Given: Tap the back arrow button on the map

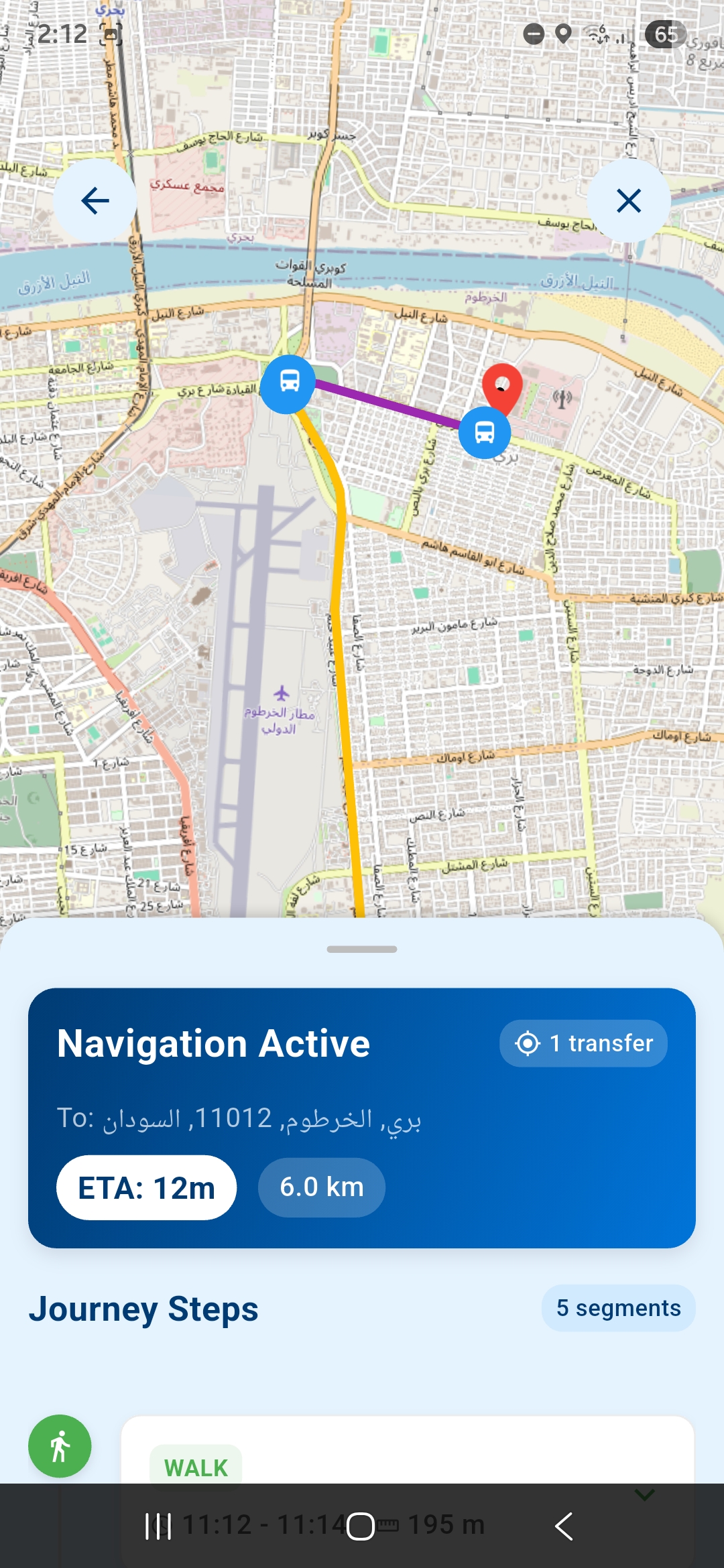Looking at the screenshot, I should point(95,200).
